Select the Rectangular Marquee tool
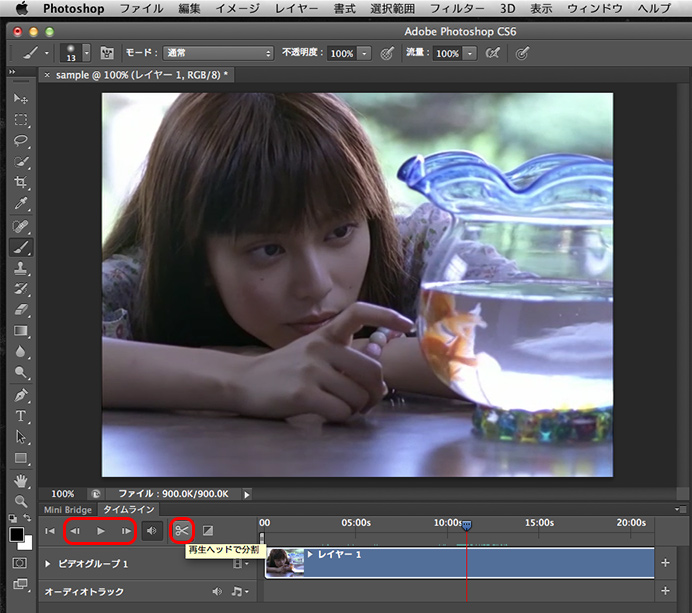Image resolution: width=692 pixels, height=613 pixels. (20, 120)
